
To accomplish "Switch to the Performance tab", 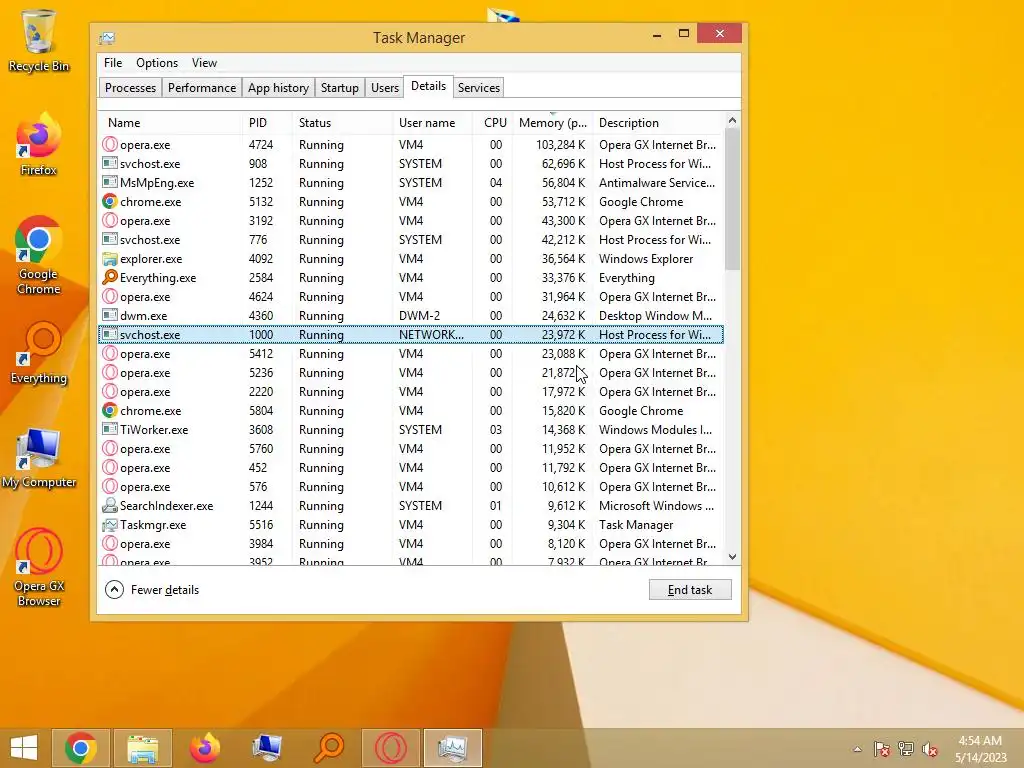I will click(202, 88).
